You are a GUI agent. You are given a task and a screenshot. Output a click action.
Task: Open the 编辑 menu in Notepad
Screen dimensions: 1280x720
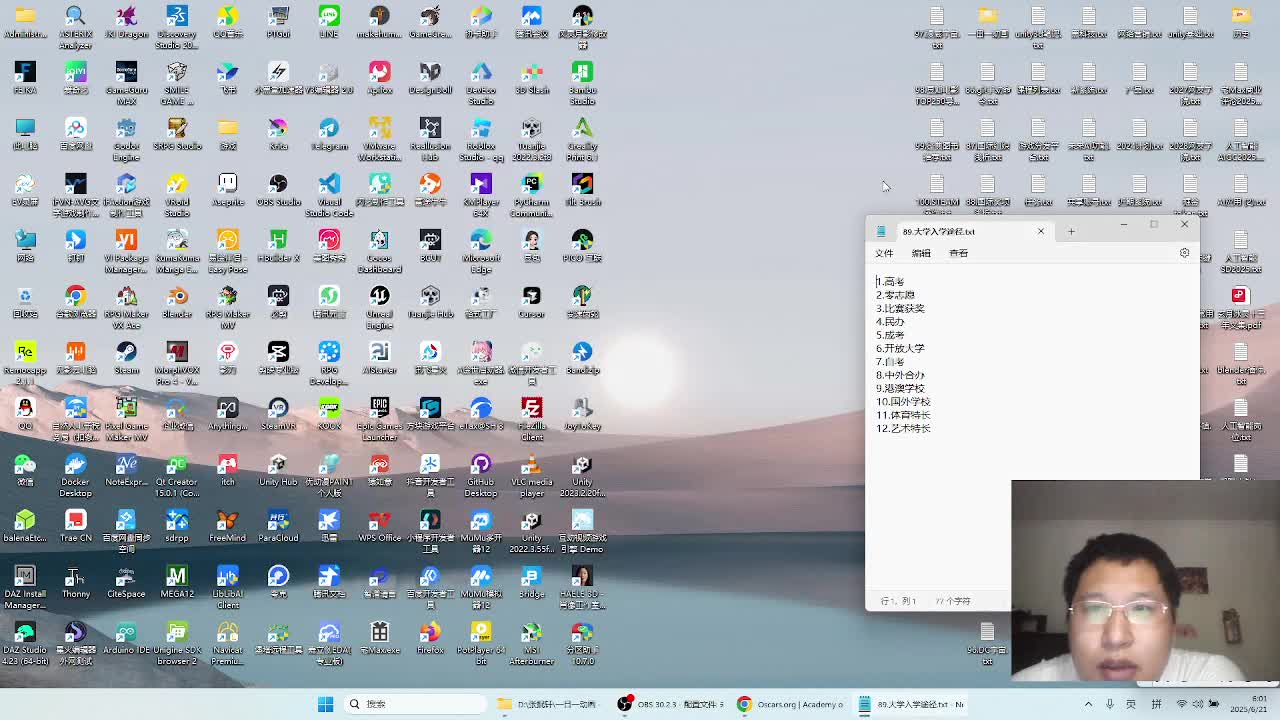pos(921,253)
